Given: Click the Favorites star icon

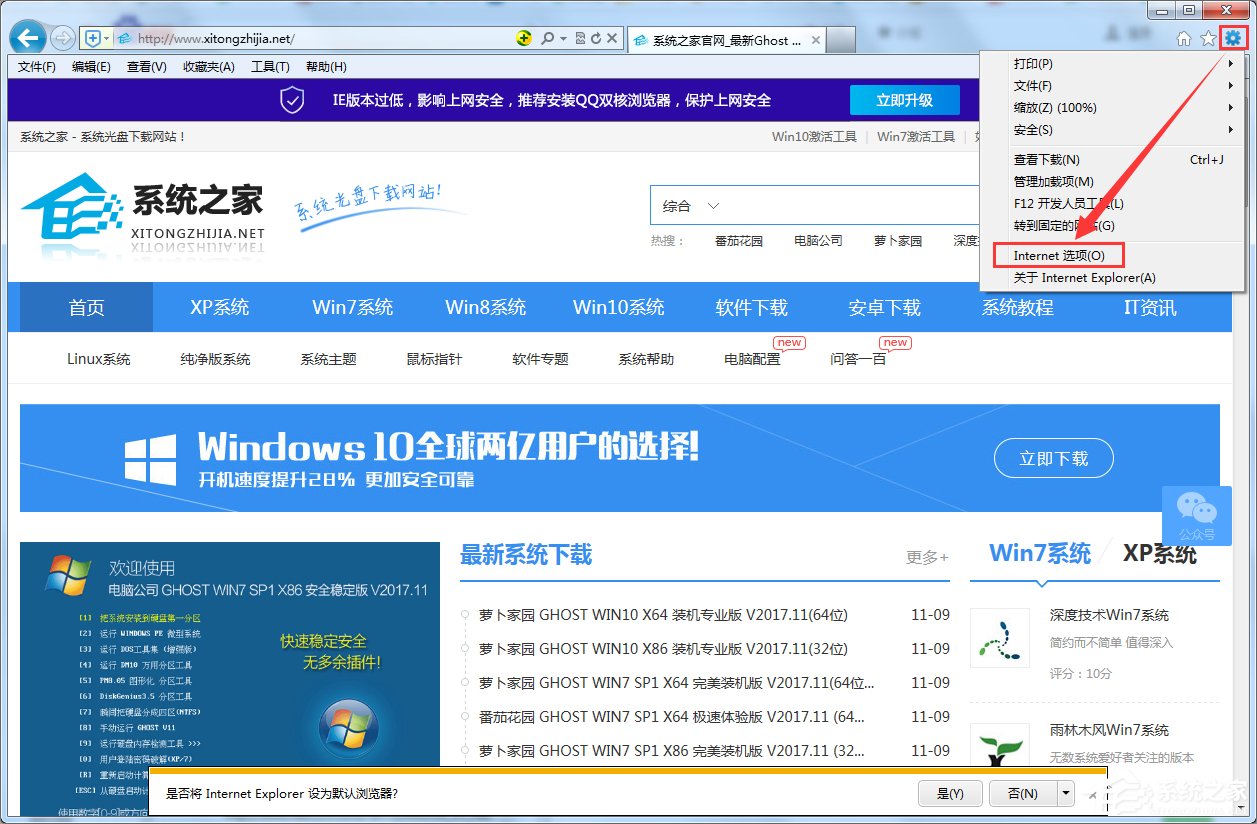Looking at the screenshot, I should coord(1207,37).
